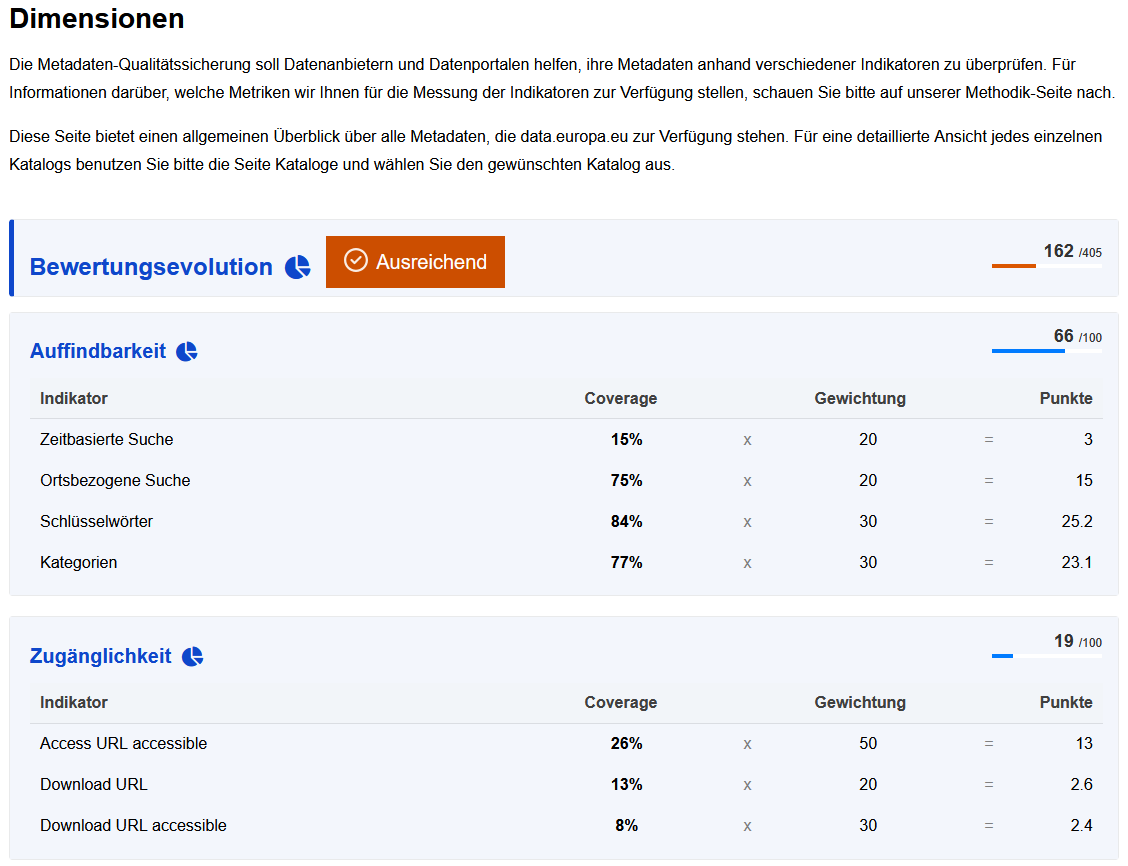Select the Schlüsselwörter indicator row

tap(566, 521)
